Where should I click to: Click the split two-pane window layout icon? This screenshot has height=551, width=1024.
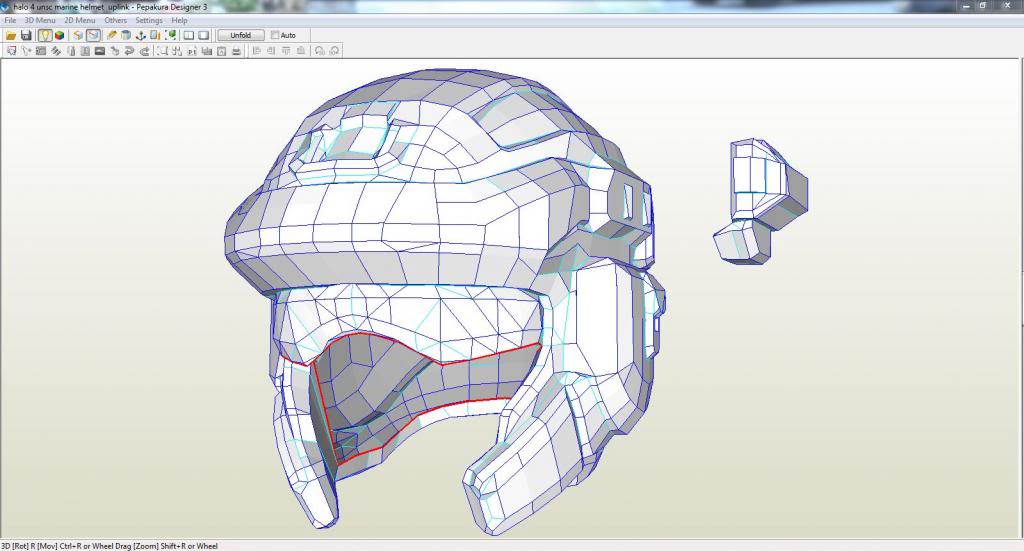pos(188,35)
